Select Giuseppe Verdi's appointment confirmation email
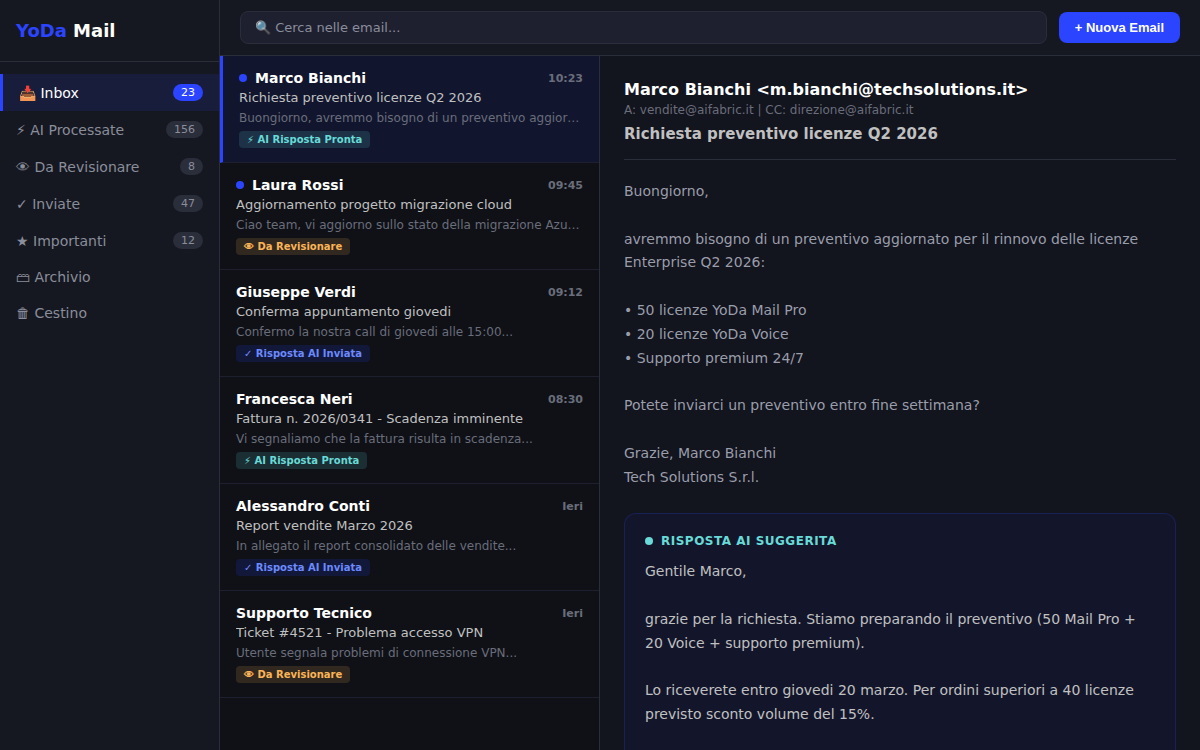This screenshot has height=750, width=1200. [409, 312]
